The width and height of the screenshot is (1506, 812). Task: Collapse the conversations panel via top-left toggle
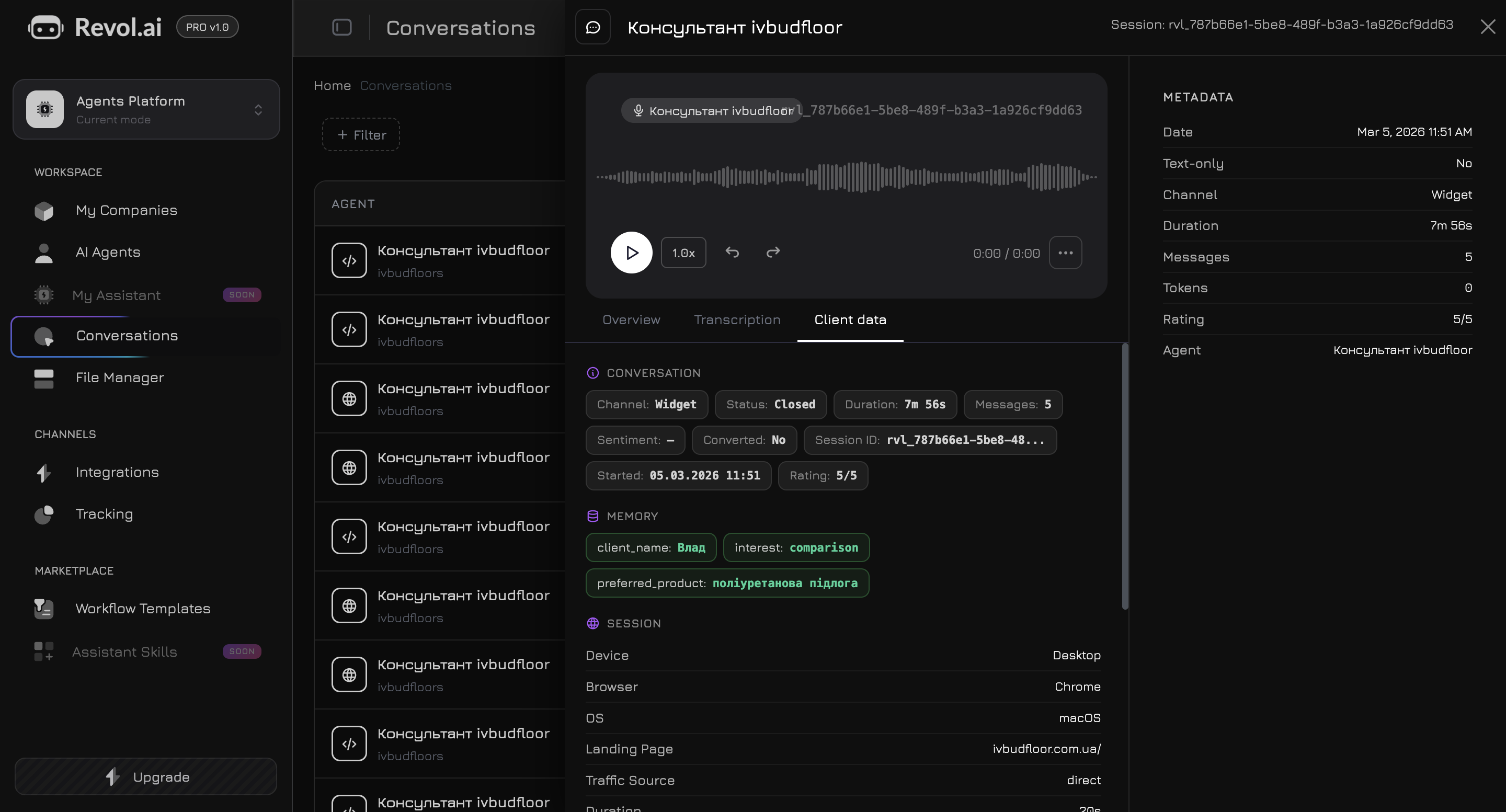click(x=342, y=27)
